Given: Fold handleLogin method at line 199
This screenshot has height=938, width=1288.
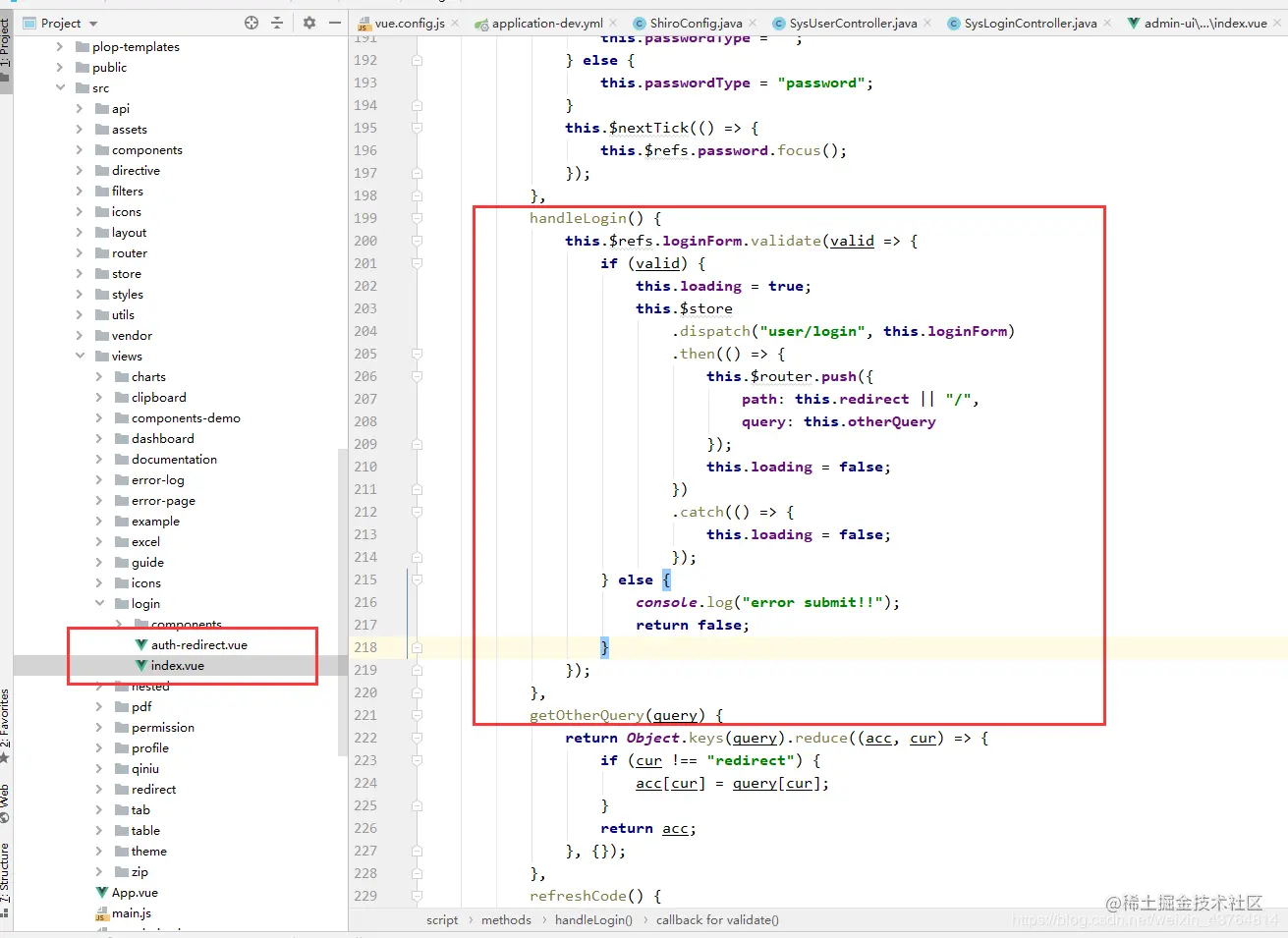Looking at the screenshot, I should point(417,218).
